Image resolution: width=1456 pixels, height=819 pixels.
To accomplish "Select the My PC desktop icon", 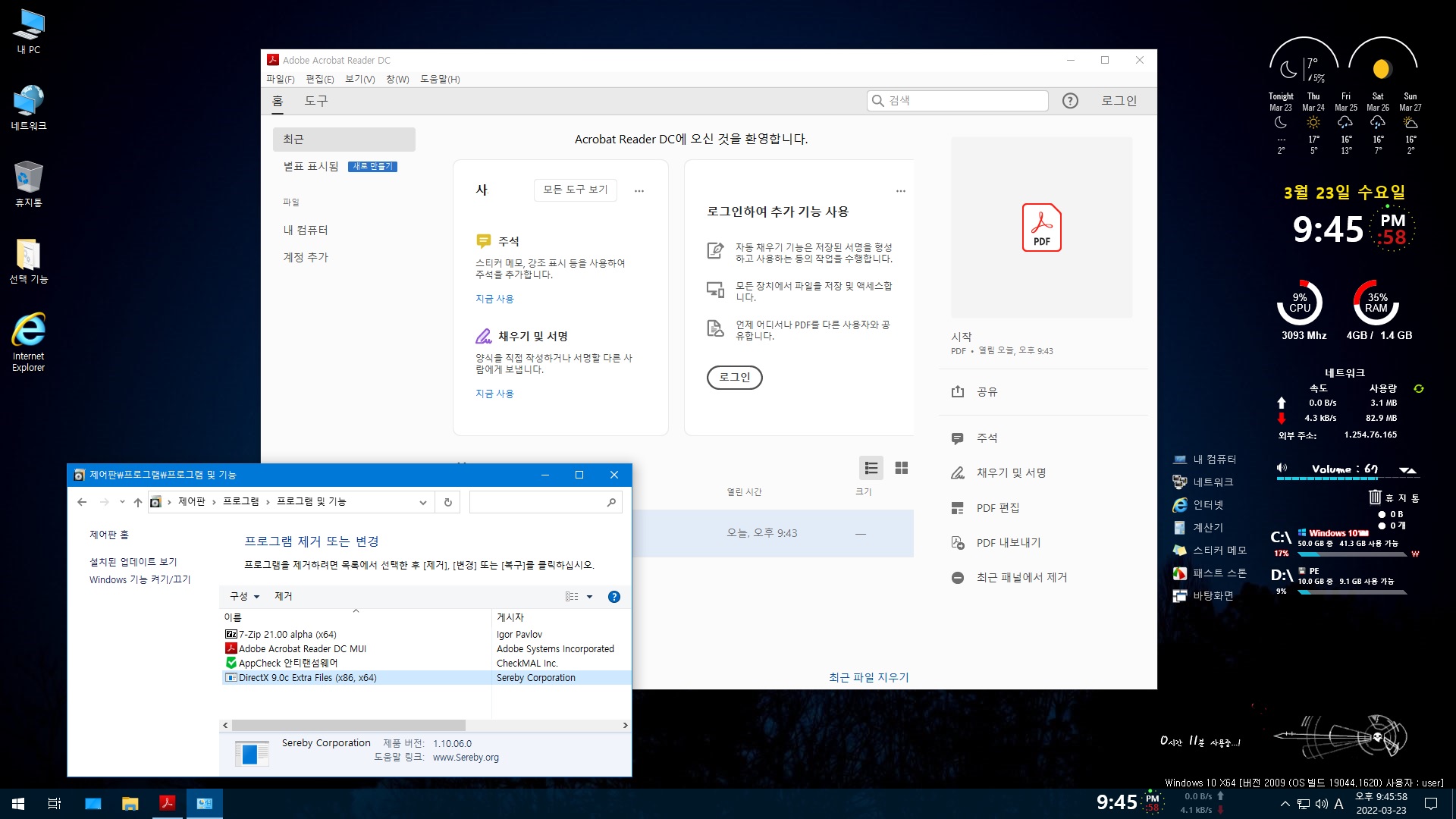I will [x=29, y=31].
